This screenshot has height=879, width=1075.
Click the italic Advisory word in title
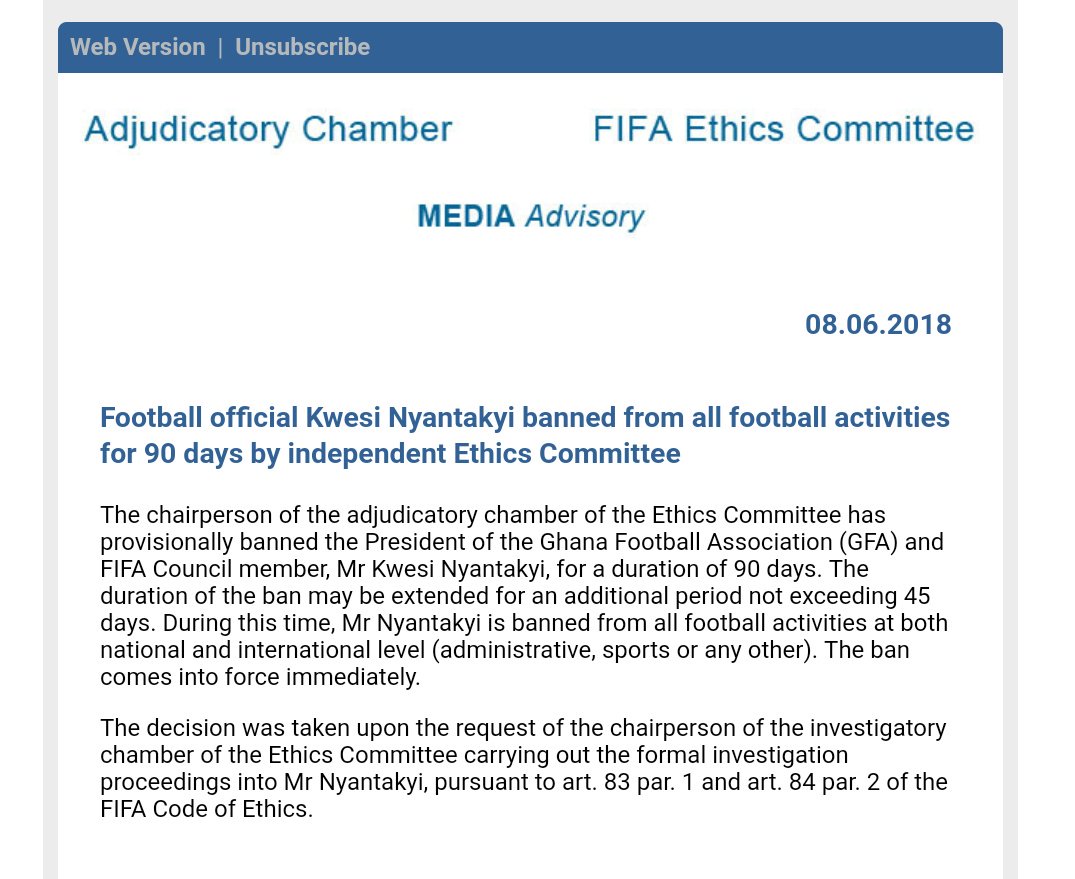click(585, 217)
